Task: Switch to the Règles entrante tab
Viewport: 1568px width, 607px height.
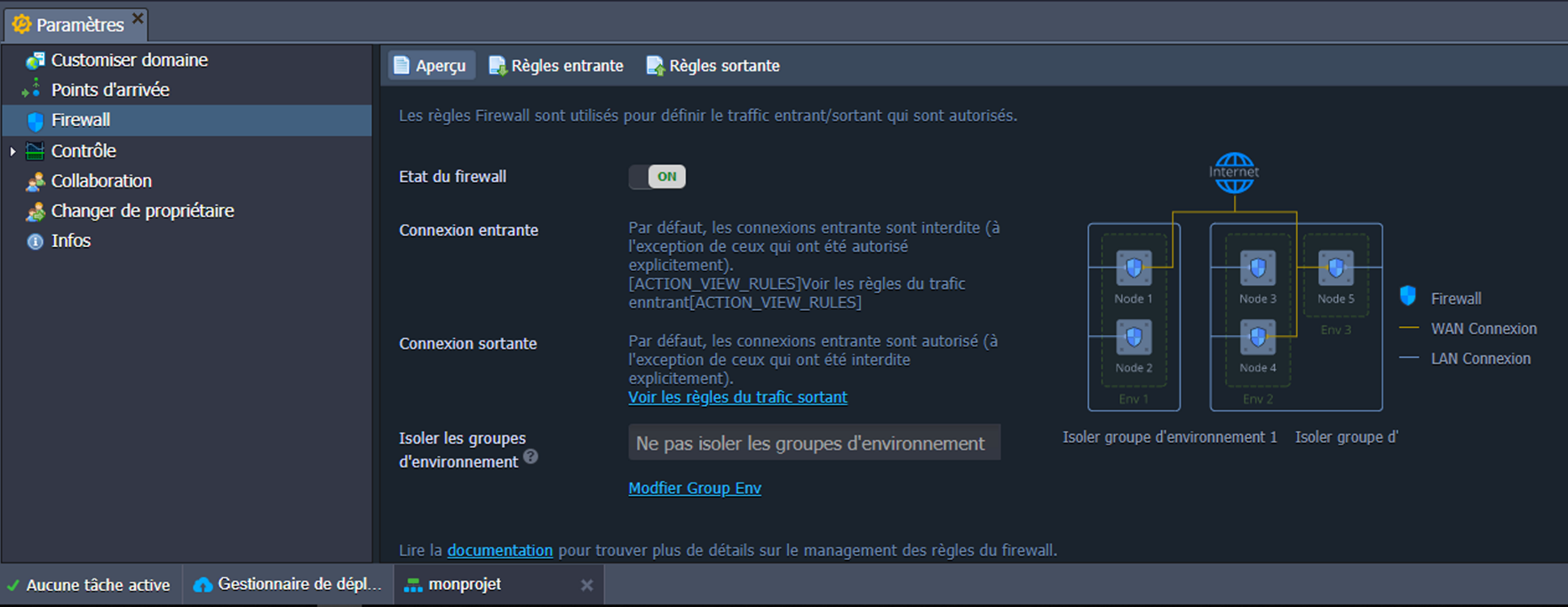Action: (x=556, y=66)
